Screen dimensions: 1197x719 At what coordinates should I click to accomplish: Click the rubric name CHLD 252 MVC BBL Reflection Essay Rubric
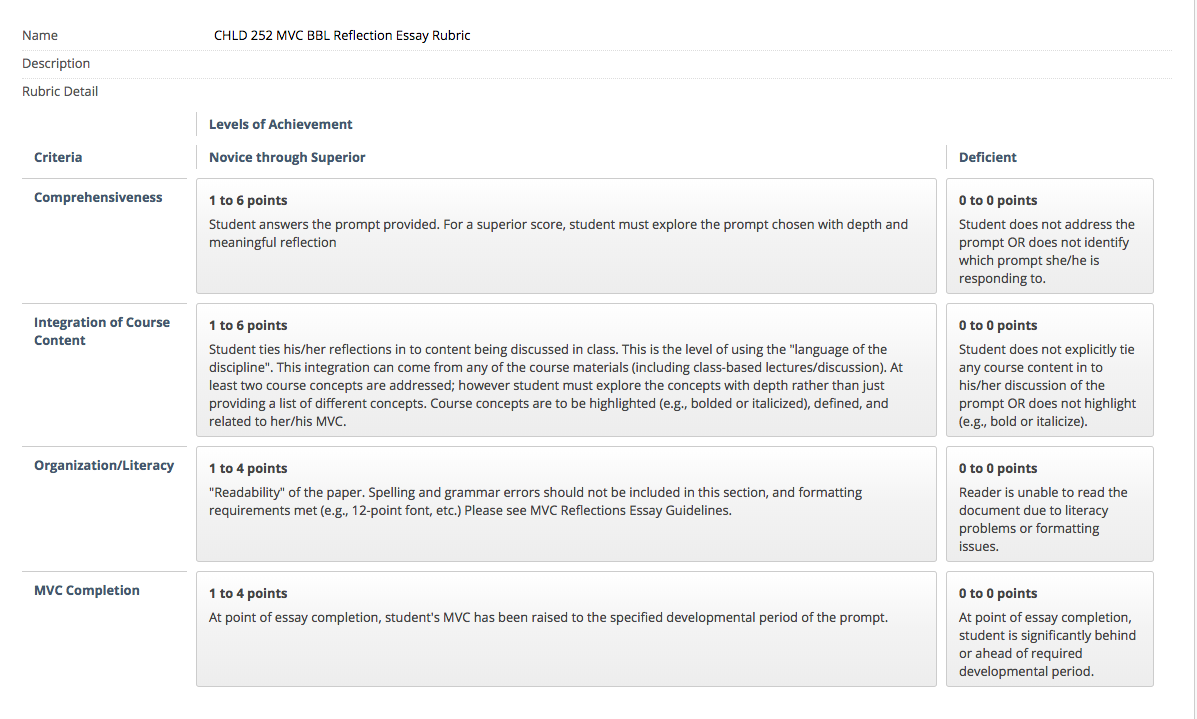coord(342,35)
